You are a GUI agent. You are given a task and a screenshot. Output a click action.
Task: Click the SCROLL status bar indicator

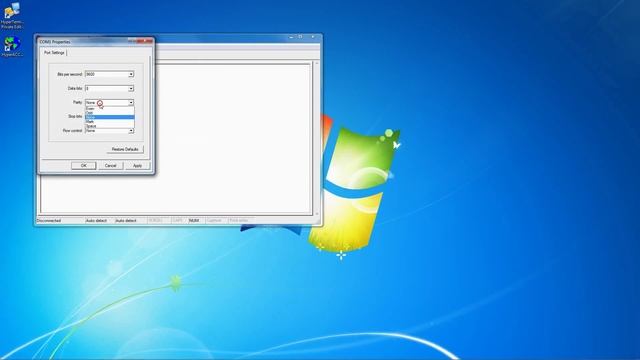point(156,220)
